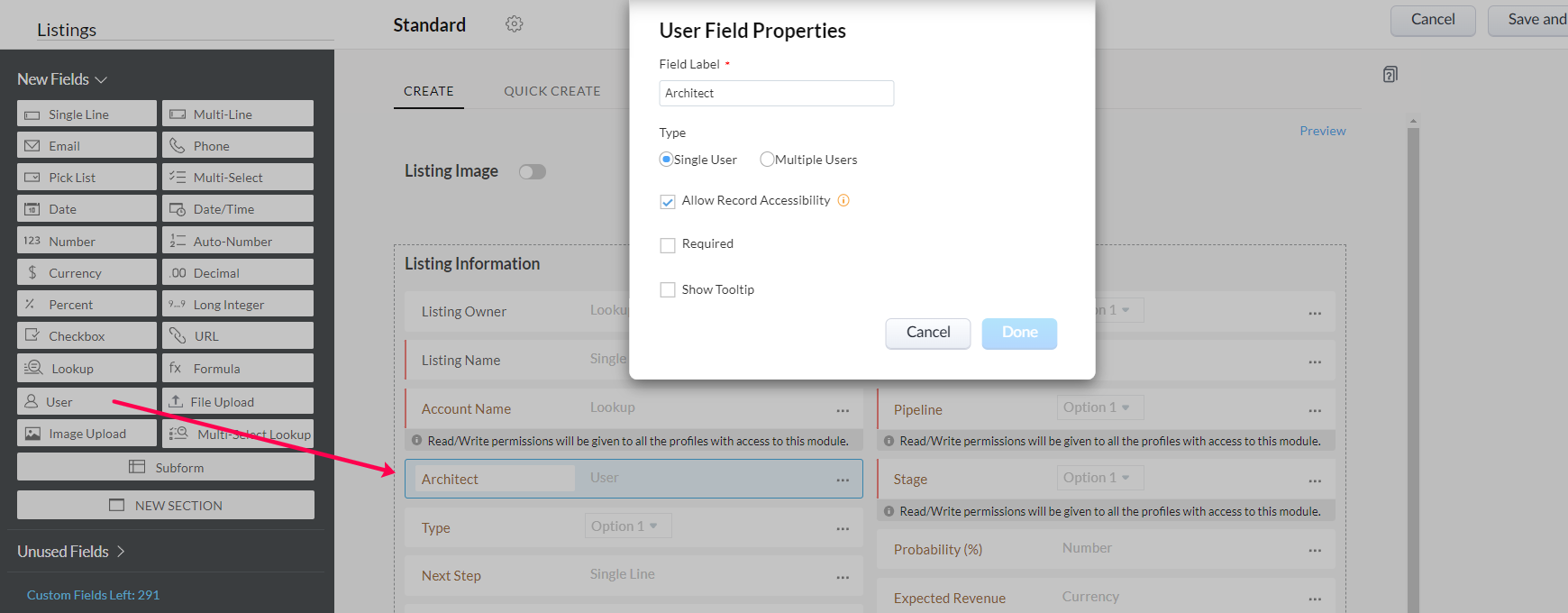Image resolution: width=1568 pixels, height=613 pixels.
Task: Click Done in User Field Properties
Action: [x=1019, y=333]
